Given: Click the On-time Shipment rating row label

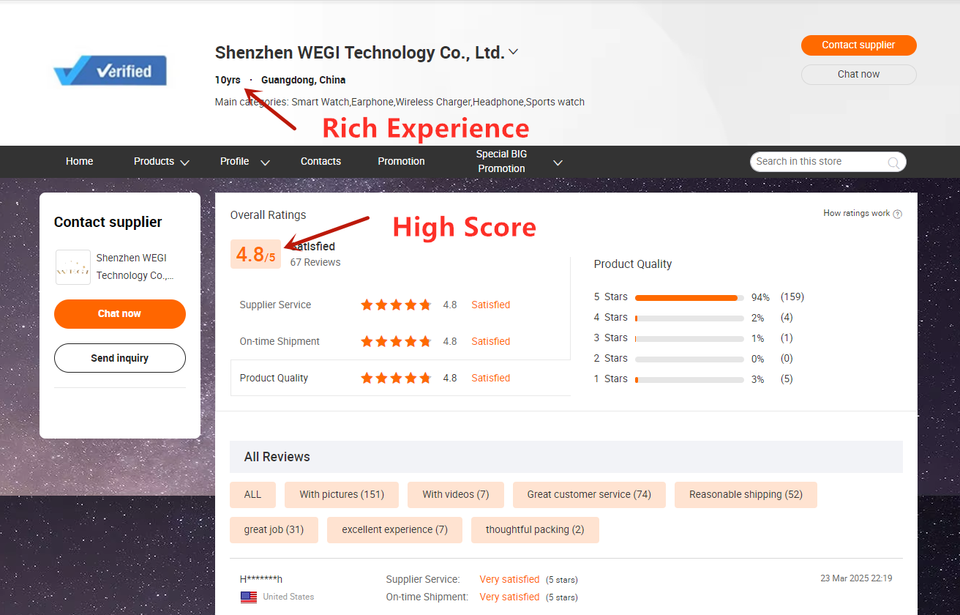Looking at the screenshot, I should 280,342.
